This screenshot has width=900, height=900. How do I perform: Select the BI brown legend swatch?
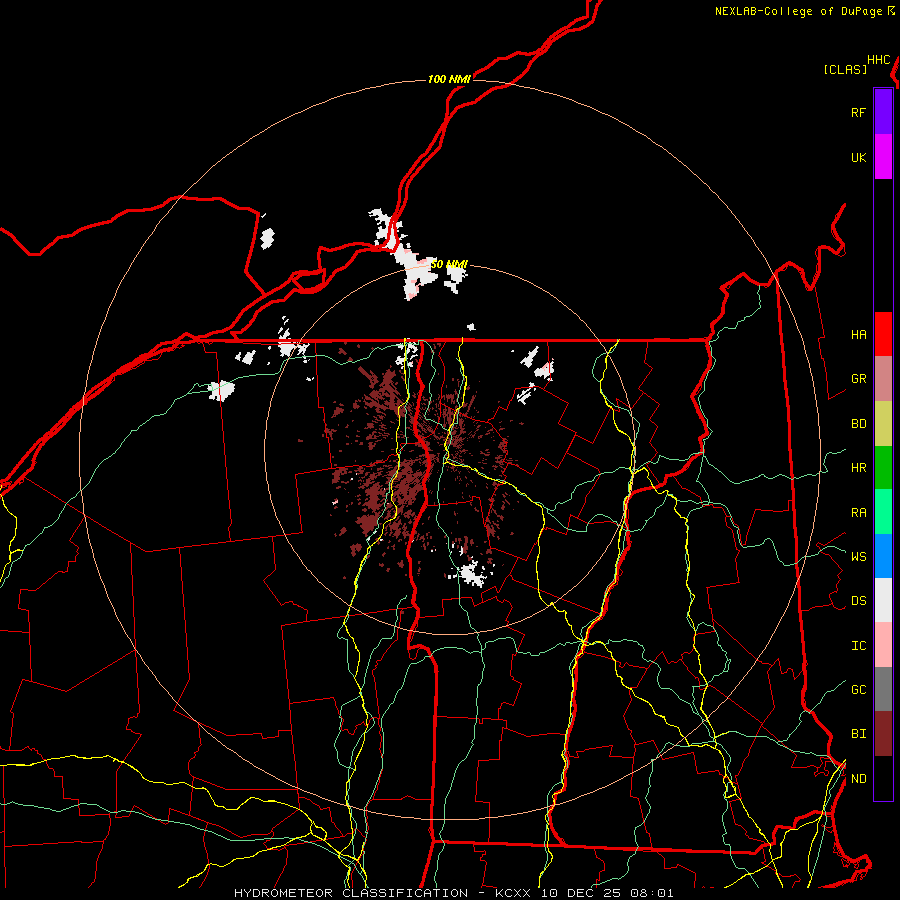tap(883, 734)
